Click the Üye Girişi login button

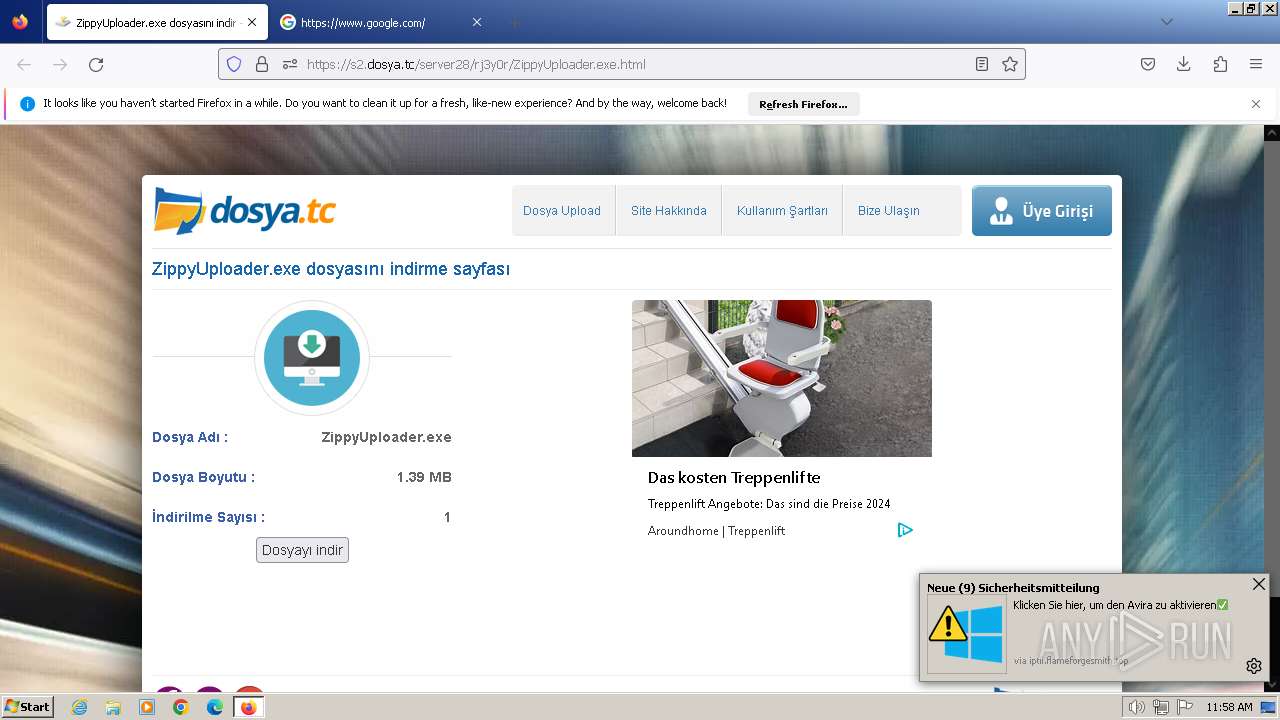(1042, 211)
